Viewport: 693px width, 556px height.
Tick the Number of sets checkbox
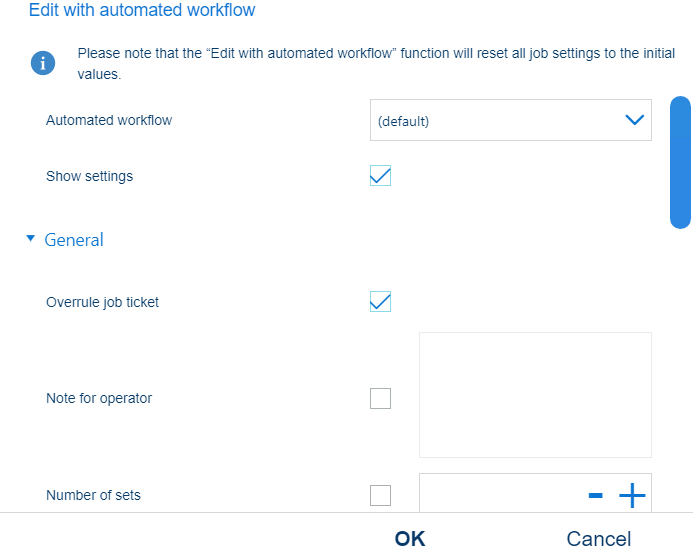[380, 495]
